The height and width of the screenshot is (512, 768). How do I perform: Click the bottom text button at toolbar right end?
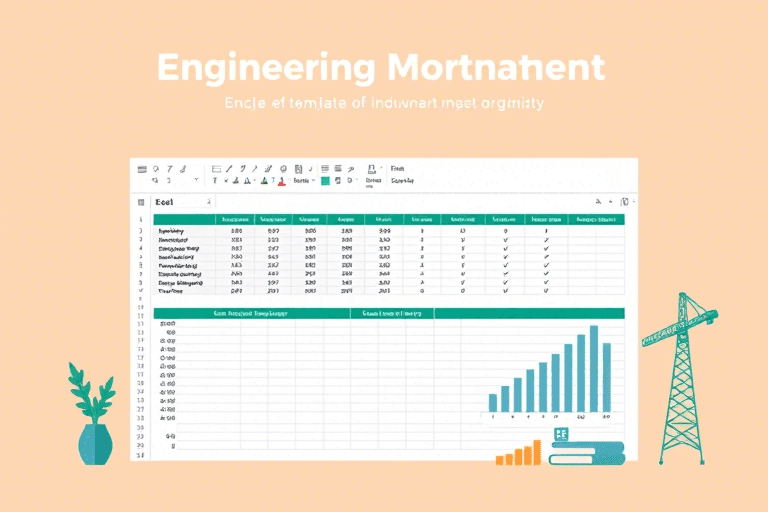click(403, 182)
